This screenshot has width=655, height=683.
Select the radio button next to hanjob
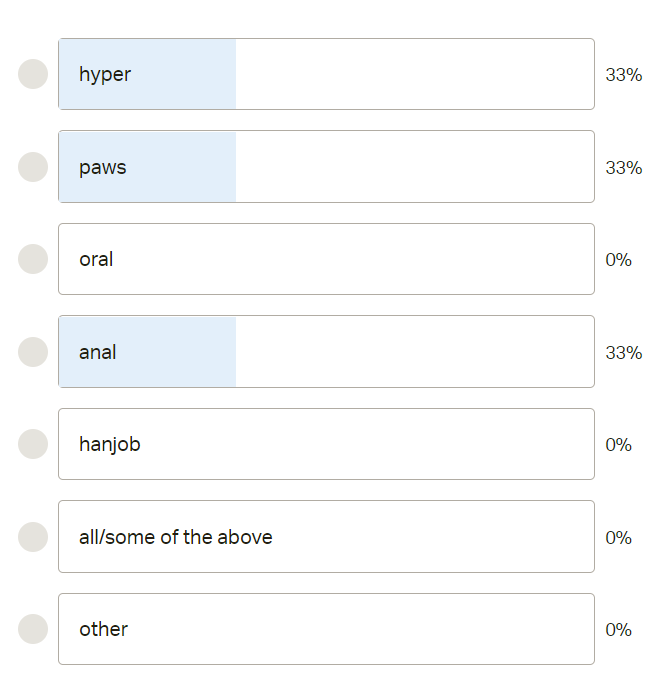coord(33,444)
